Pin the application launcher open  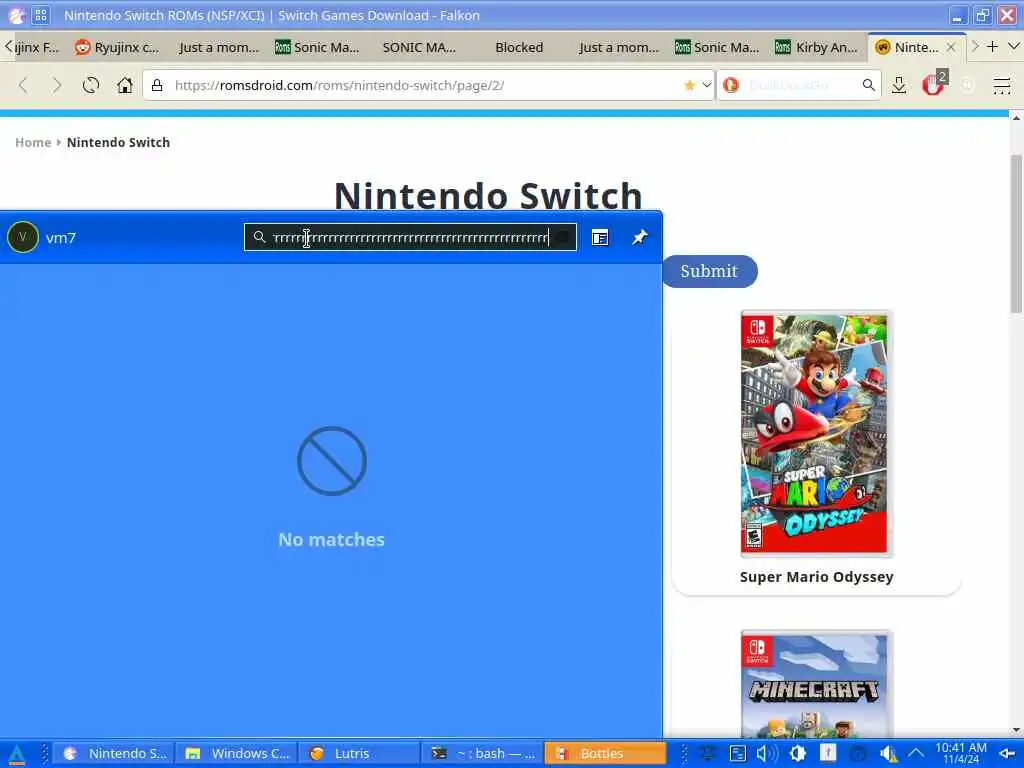click(x=639, y=238)
